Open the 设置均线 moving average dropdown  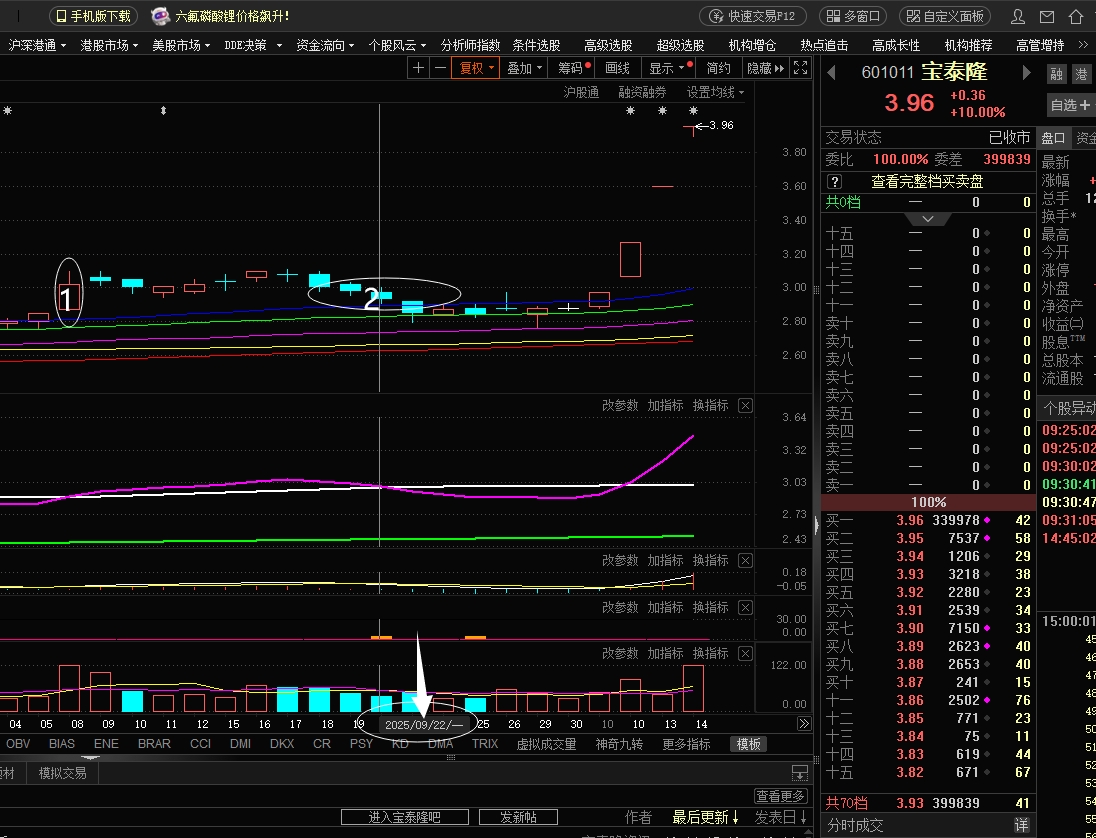point(716,92)
